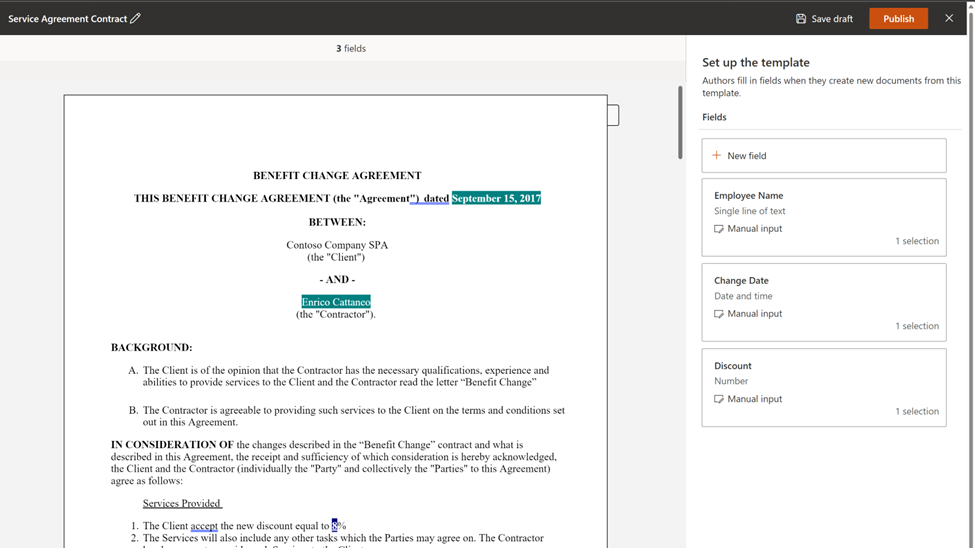Click the "3 fields" counter label
Viewport: 975px width, 548px height.
(351, 48)
